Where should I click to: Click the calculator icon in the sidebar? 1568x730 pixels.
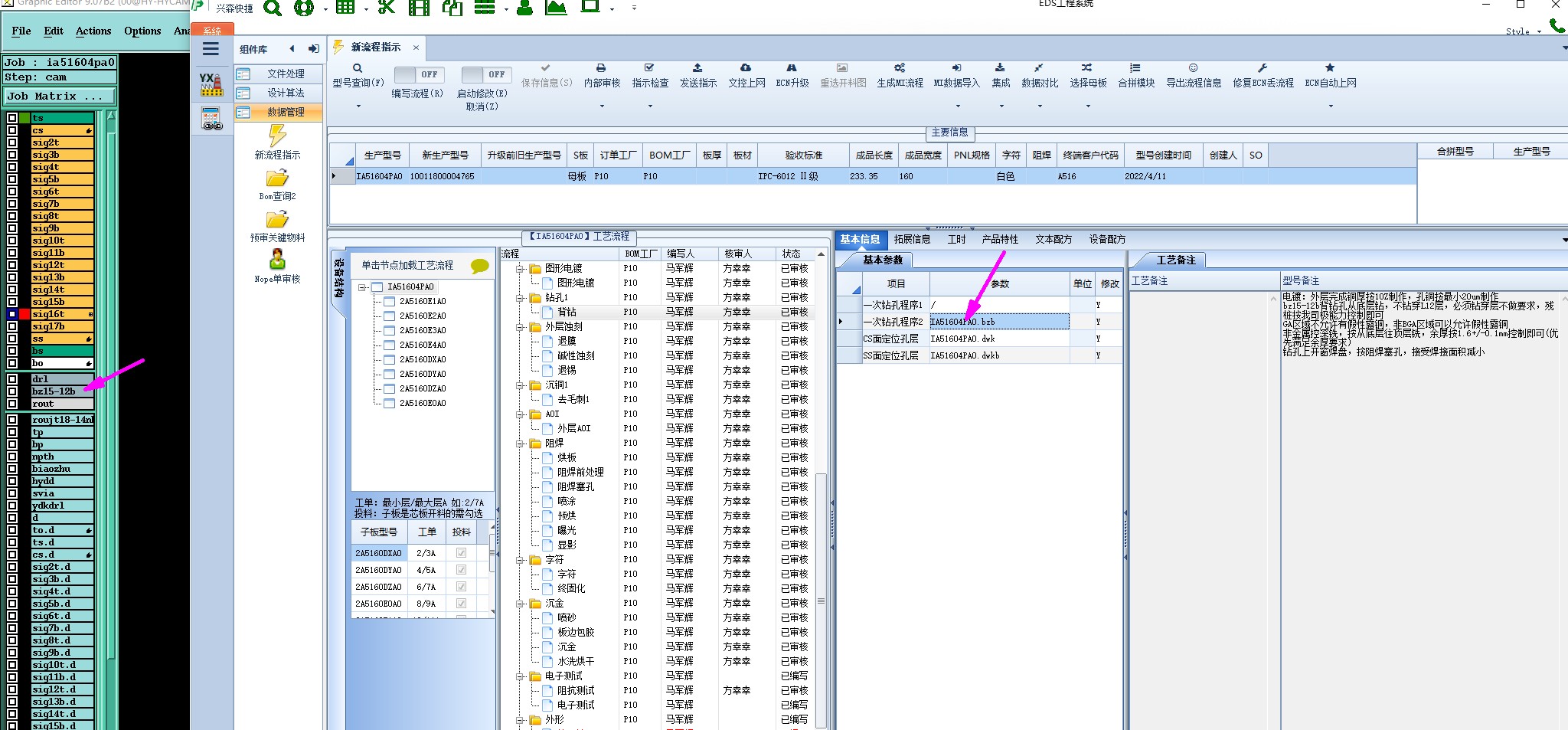pyautogui.click(x=211, y=119)
